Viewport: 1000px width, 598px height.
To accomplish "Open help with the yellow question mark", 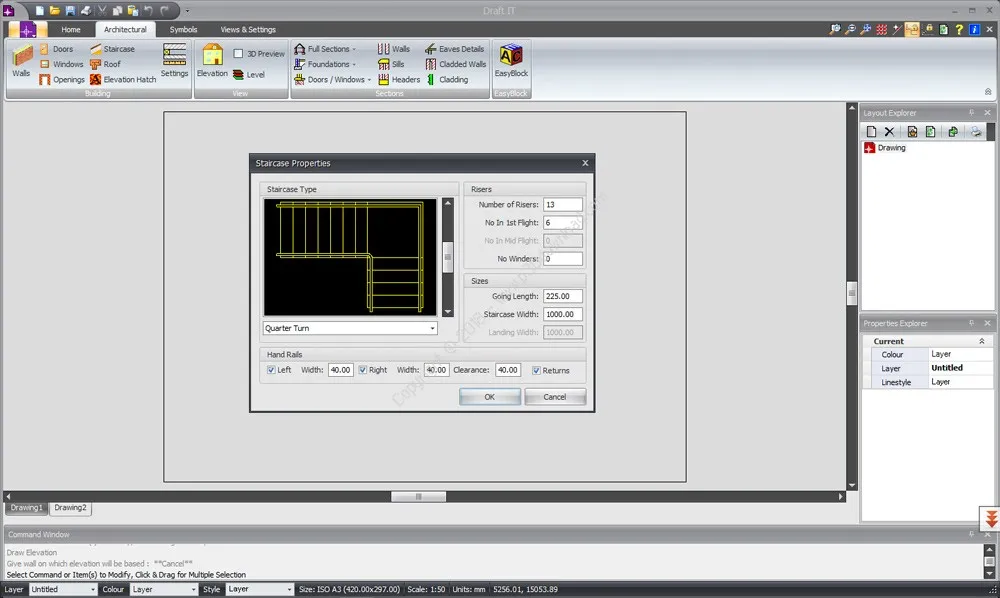I will pyautogui.click(x=959, y=29).
